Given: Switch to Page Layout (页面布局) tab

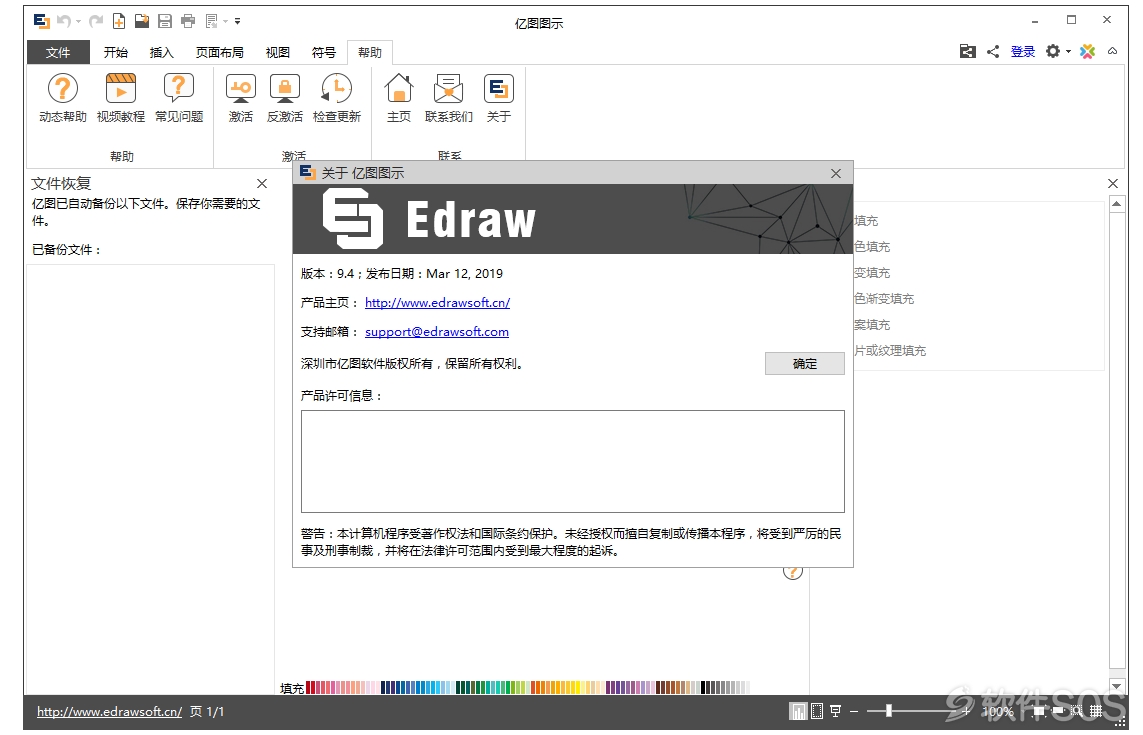Looking at the screenshot, I should point(220,52).
